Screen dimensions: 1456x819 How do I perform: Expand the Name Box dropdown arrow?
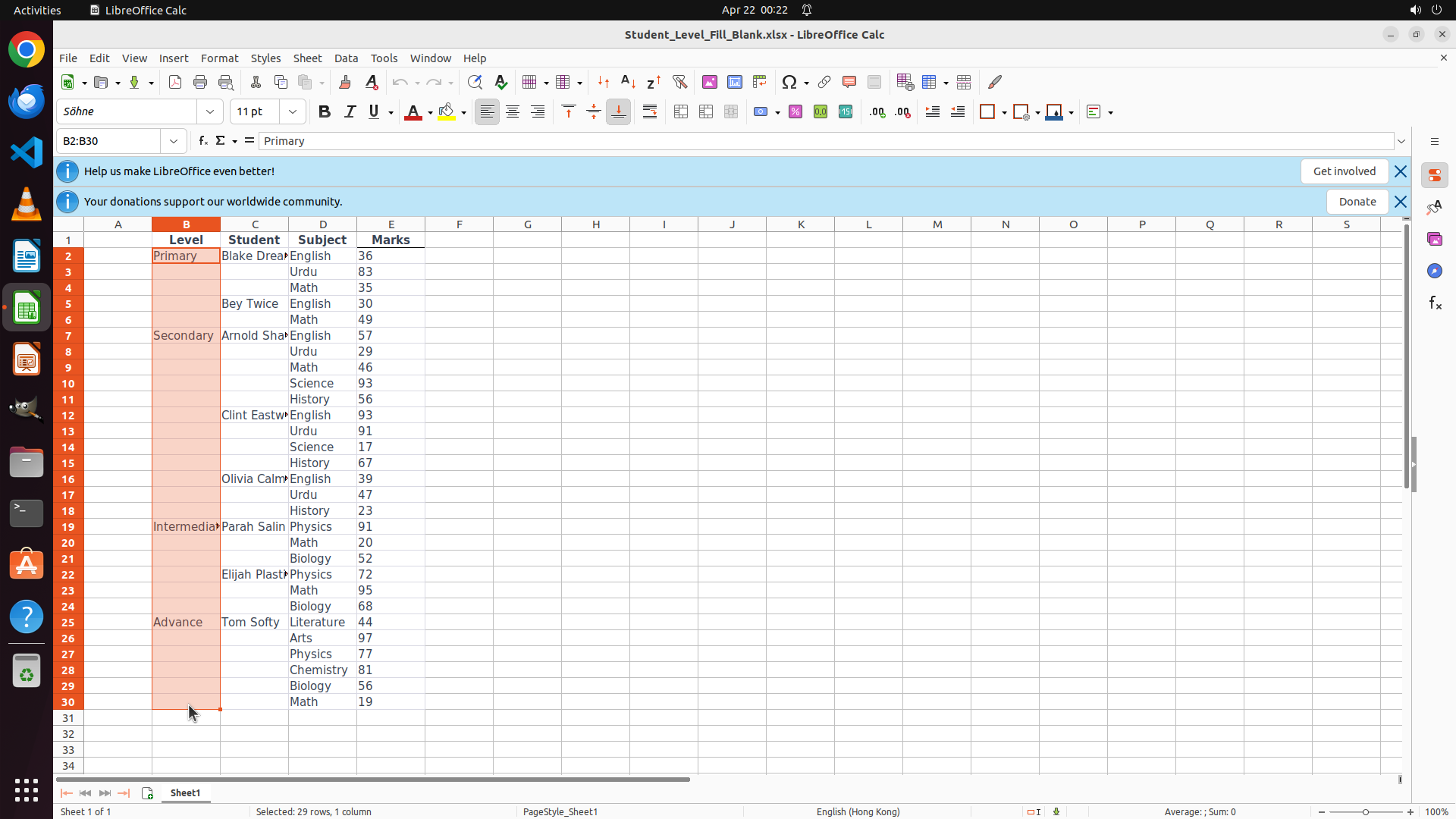tap(174, 141)
